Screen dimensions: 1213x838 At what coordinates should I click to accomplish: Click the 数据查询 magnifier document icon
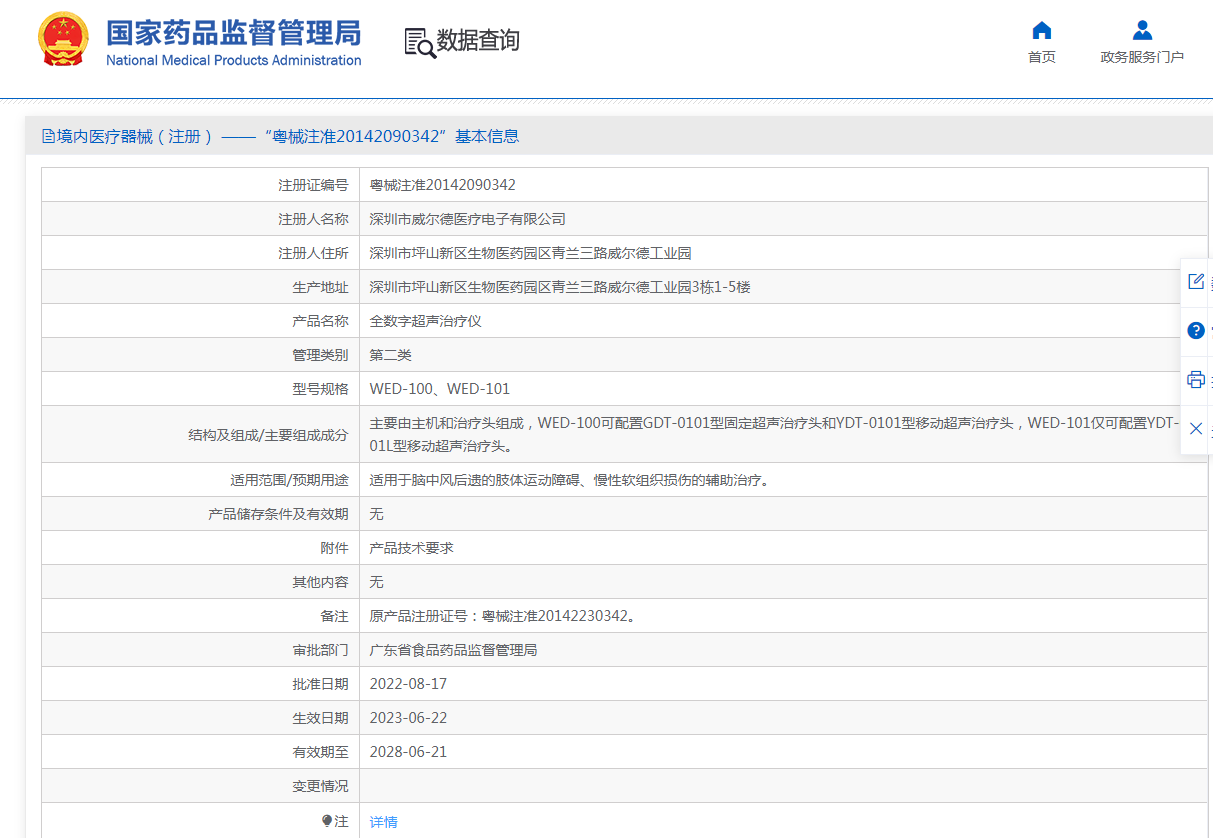tap(420, 42)
